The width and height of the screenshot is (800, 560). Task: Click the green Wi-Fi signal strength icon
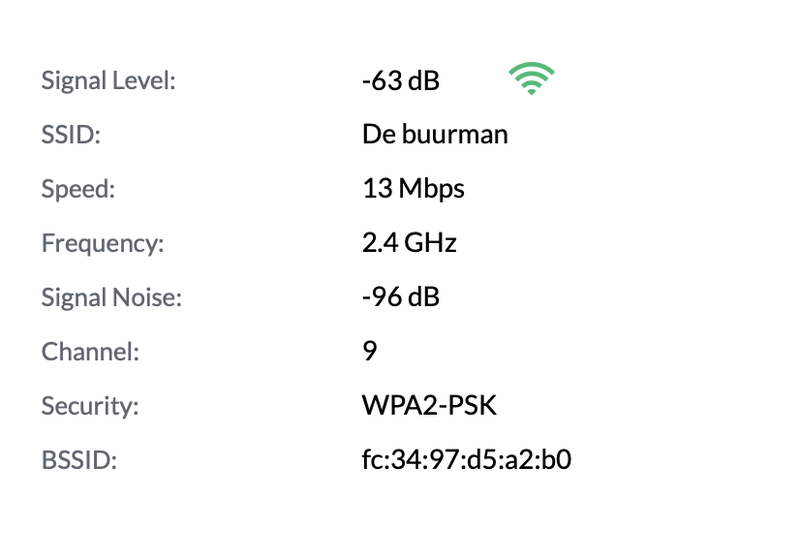pyautogui.click(x=531, y=78)
